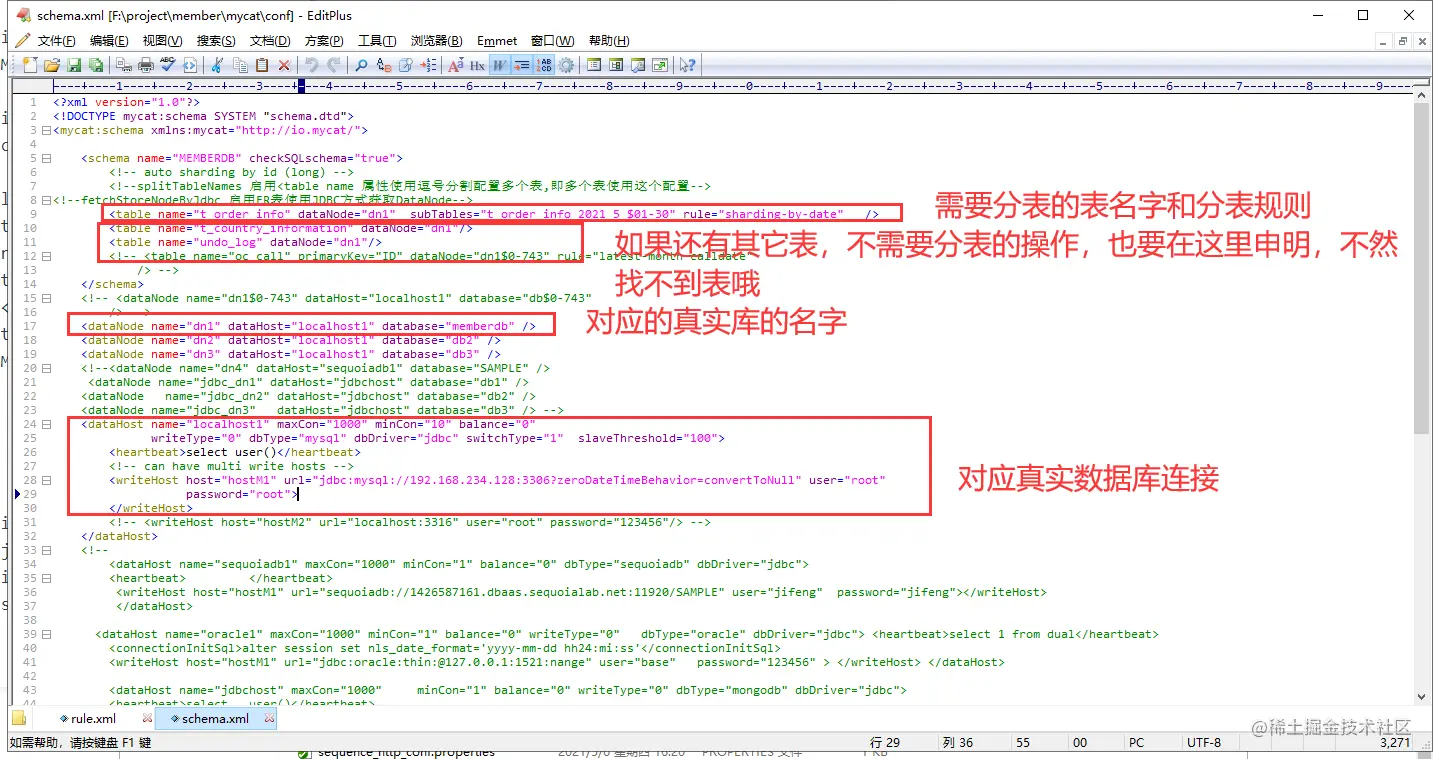Cut selection with scissors icon
This screenshot has height=759, width=1433.
[216, 65]
